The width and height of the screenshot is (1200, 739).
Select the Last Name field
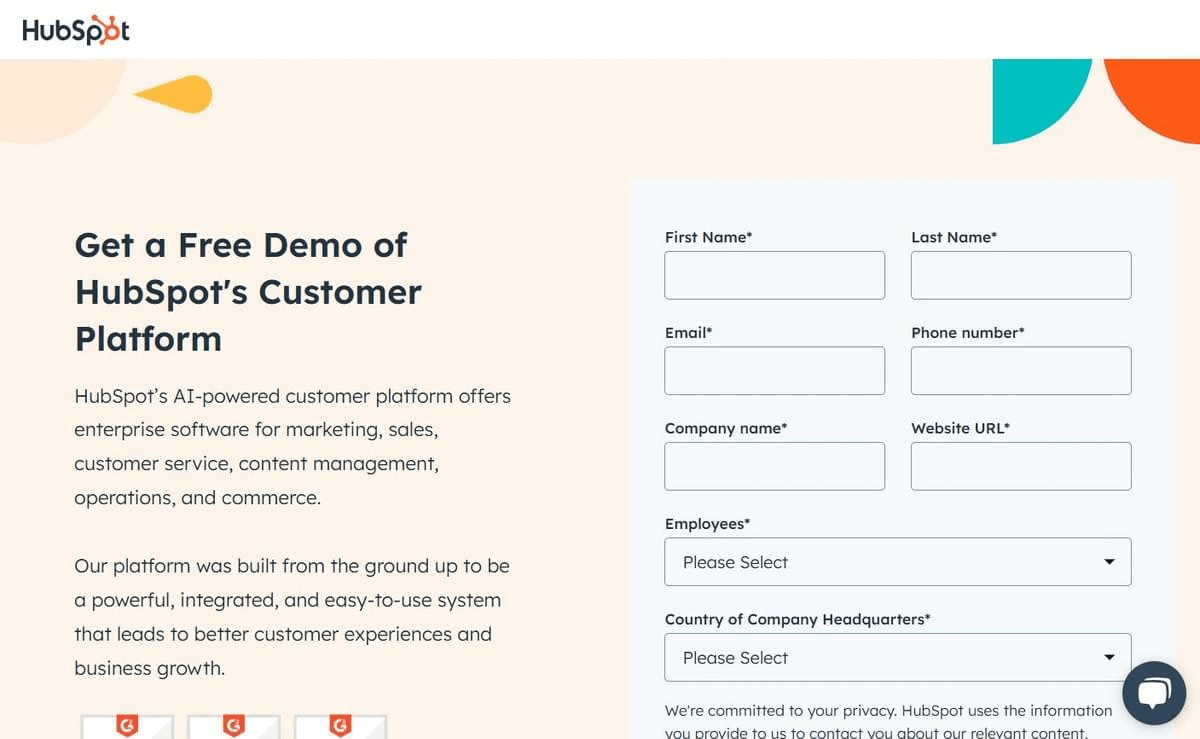click(1020, 275)
